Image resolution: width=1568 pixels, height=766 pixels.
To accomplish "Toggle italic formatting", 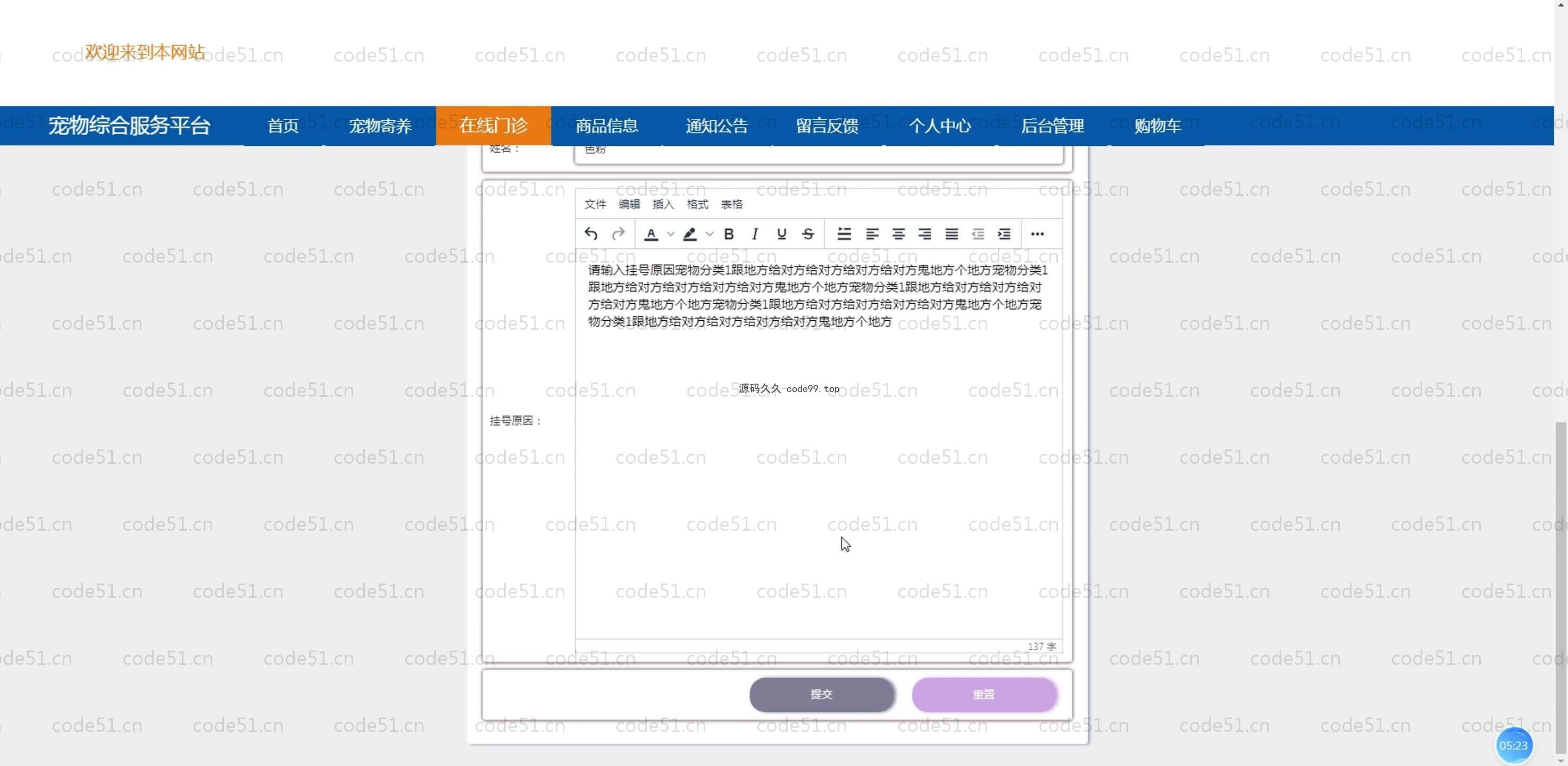I will pos(755,234).
